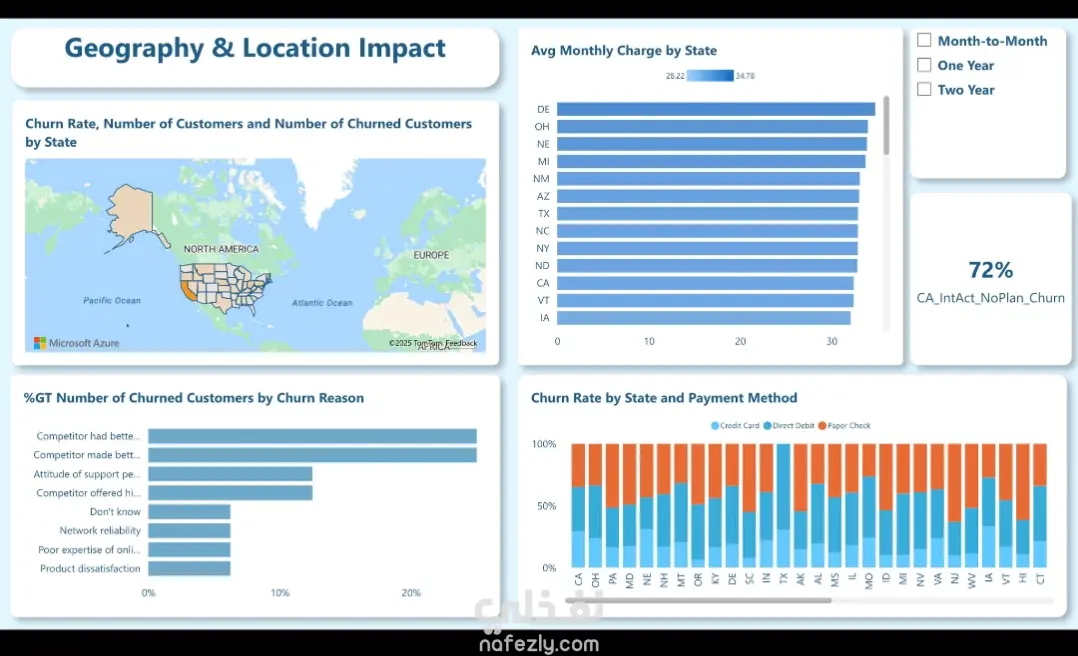Open the map Feedback link

[460, 343]
